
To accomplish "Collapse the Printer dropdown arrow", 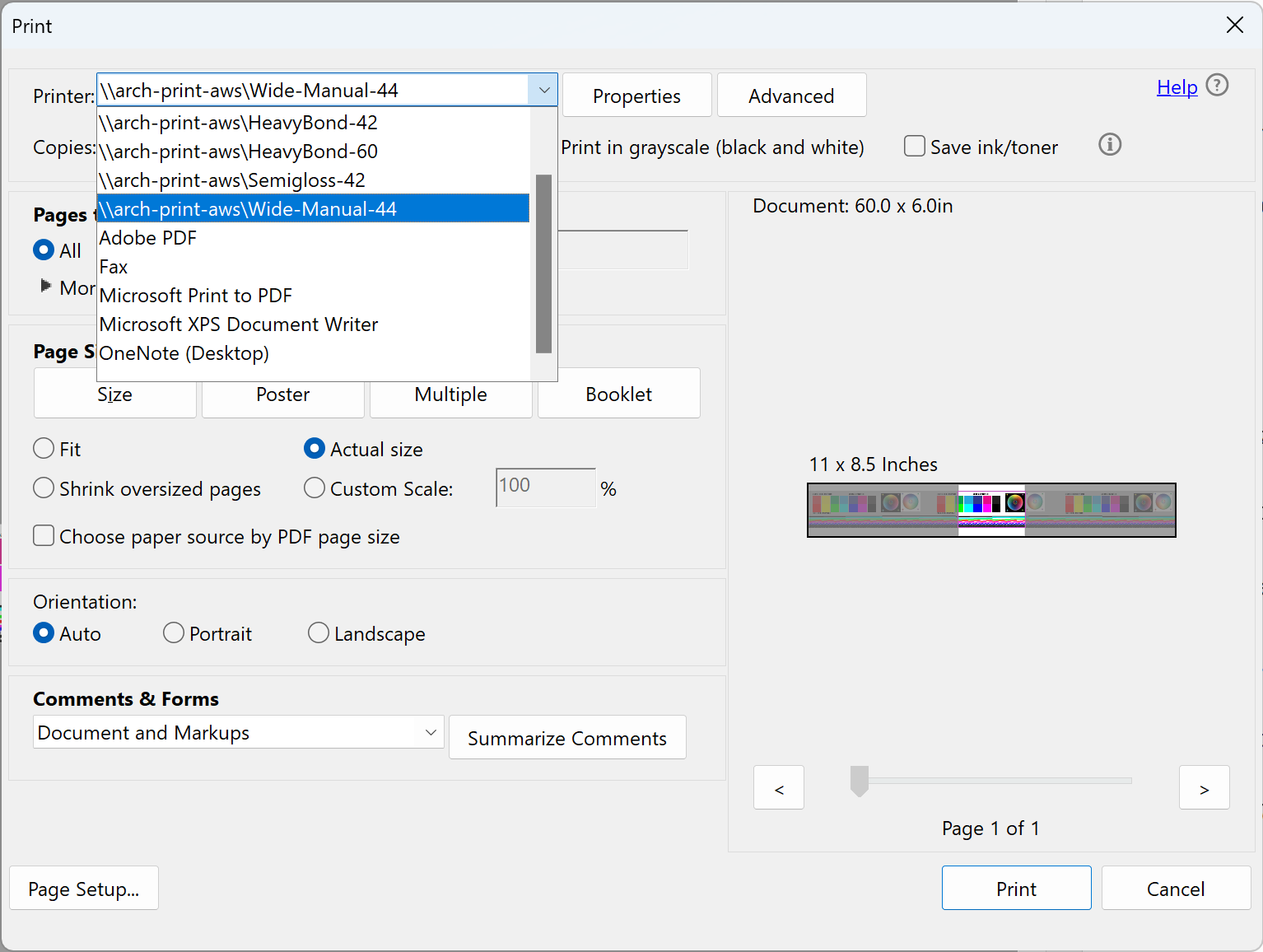I will [543, 91].
